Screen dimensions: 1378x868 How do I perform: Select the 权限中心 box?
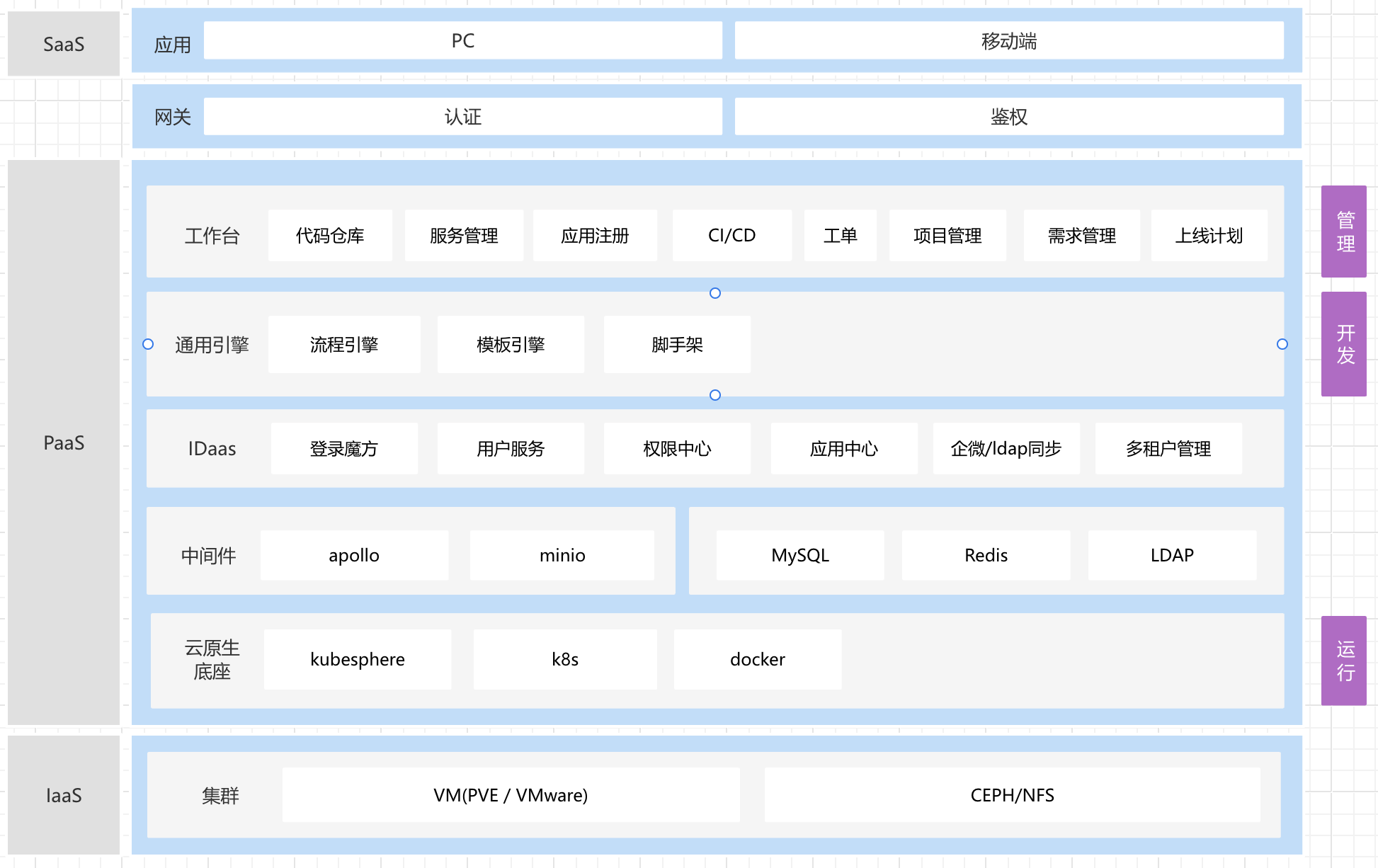click(677, 448)
